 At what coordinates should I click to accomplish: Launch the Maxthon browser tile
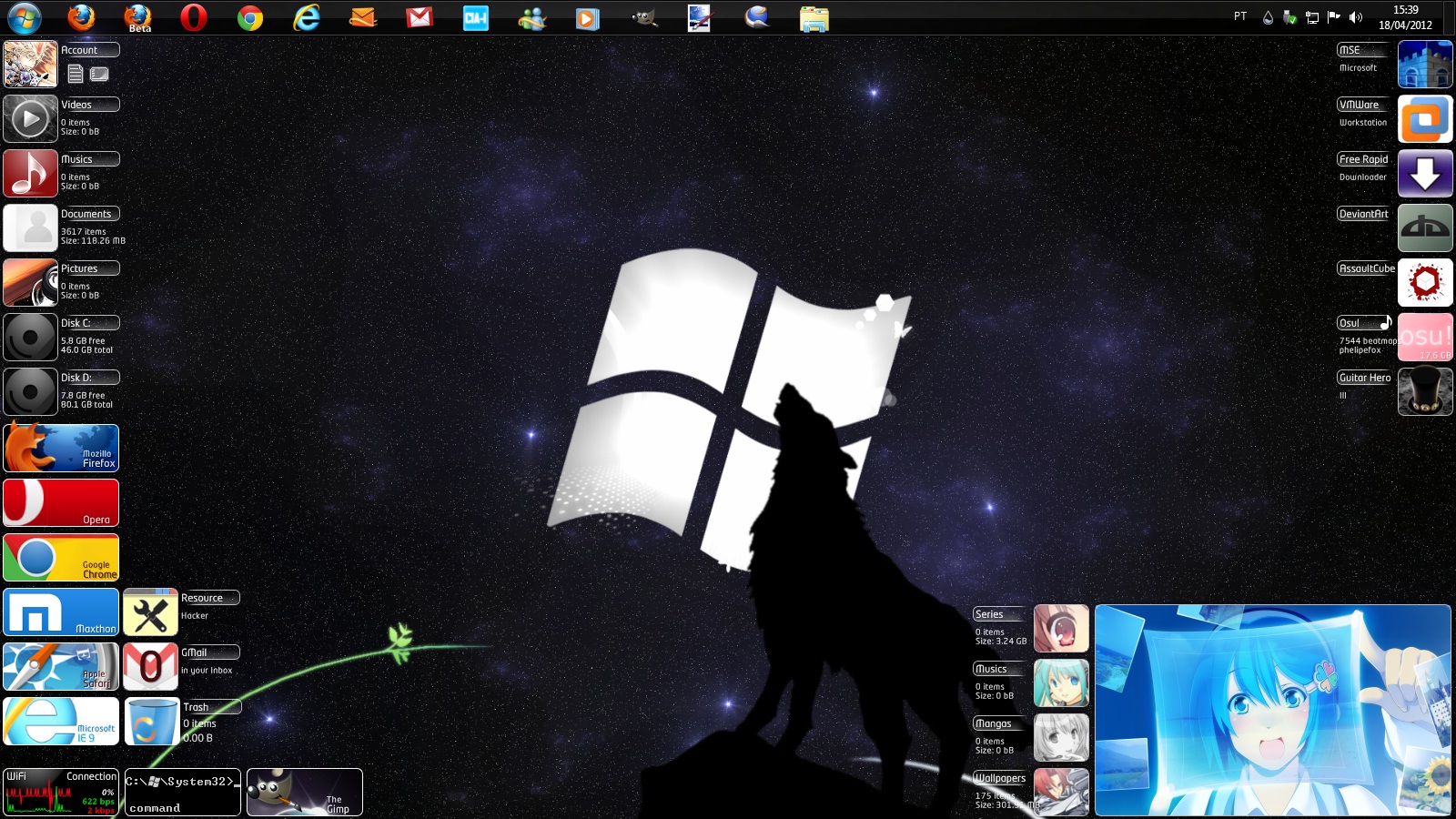(61, 612)
